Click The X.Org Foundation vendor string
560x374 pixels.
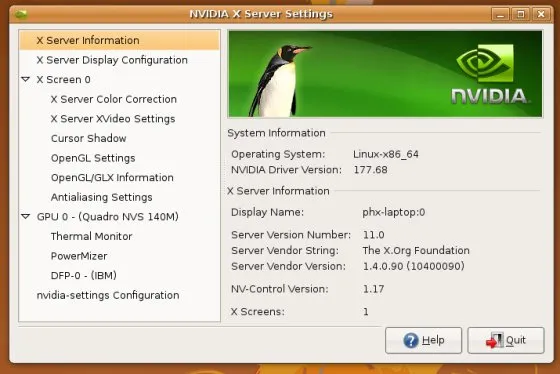coord(416,251)
